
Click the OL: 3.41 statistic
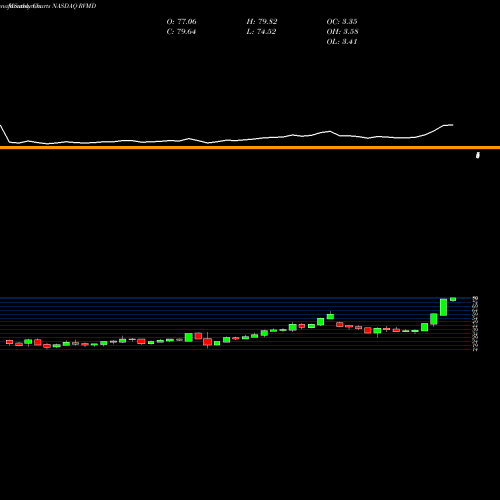tap(342, 42)
